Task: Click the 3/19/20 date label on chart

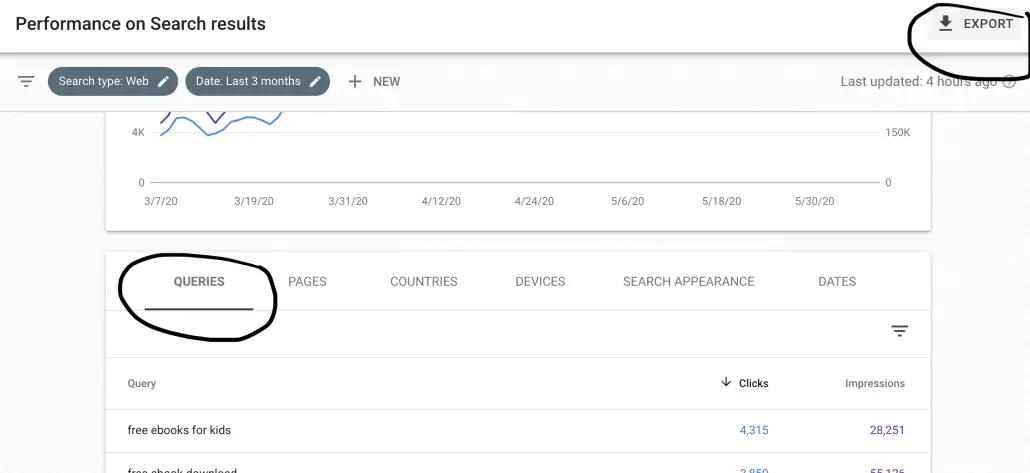Action: [x=254, y=202]
